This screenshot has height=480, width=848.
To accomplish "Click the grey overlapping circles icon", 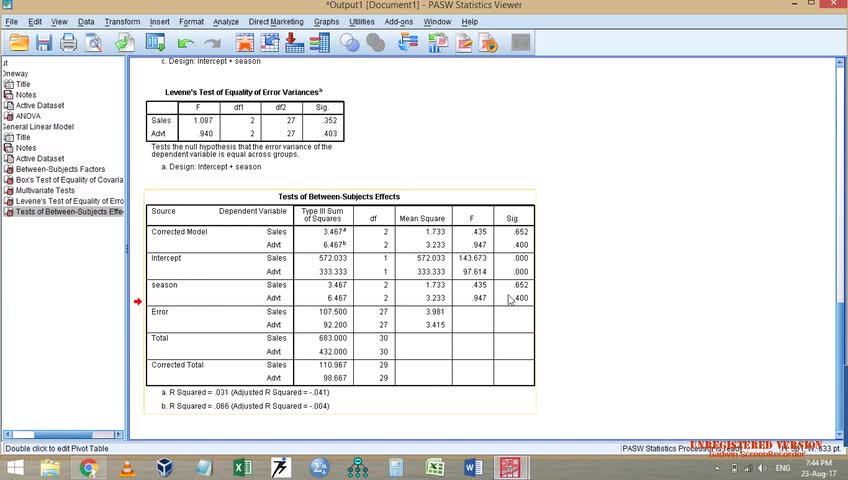I will (x=375, y=42).
